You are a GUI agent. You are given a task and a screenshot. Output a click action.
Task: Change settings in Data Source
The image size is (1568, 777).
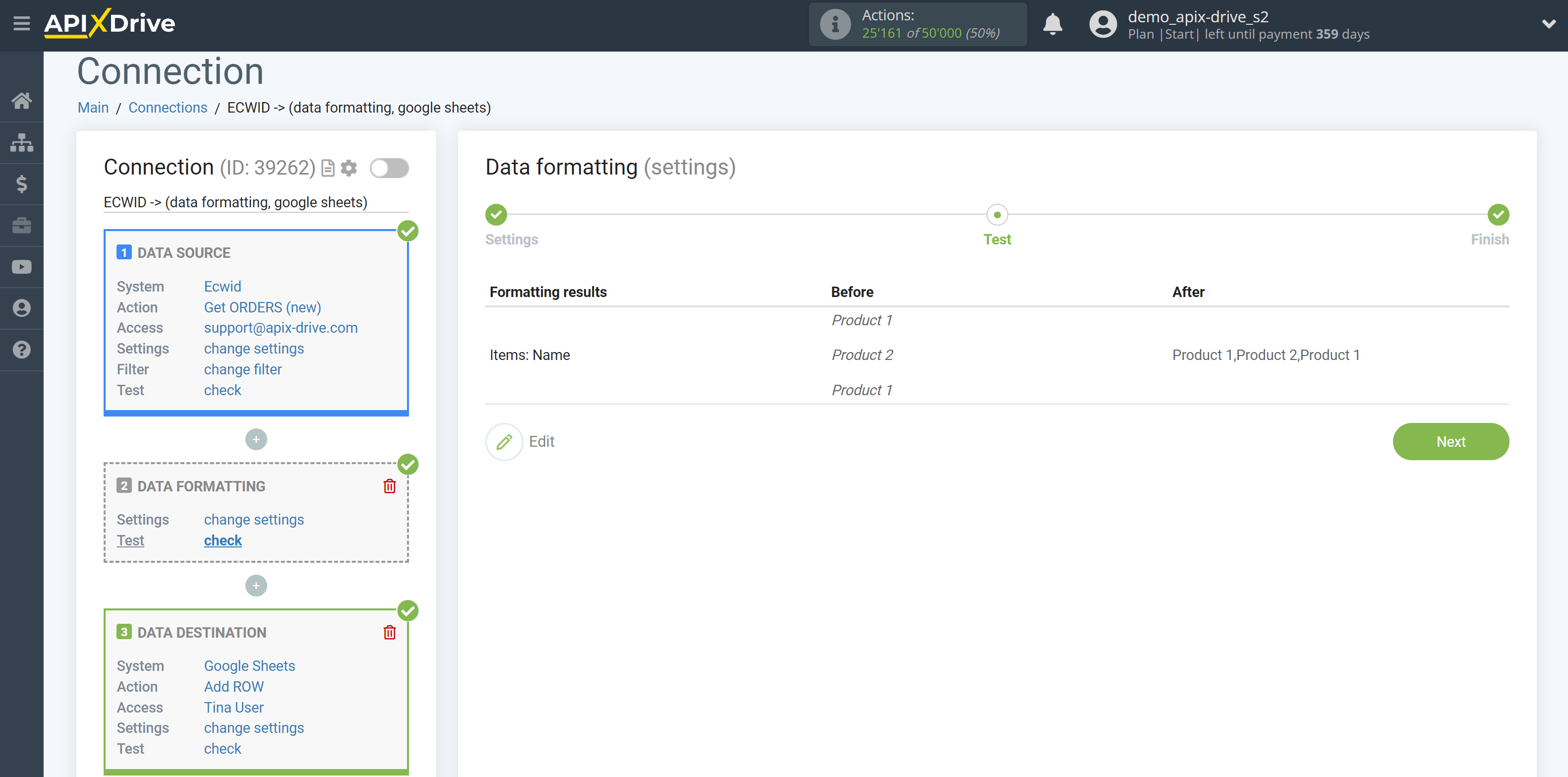(254, 348)
